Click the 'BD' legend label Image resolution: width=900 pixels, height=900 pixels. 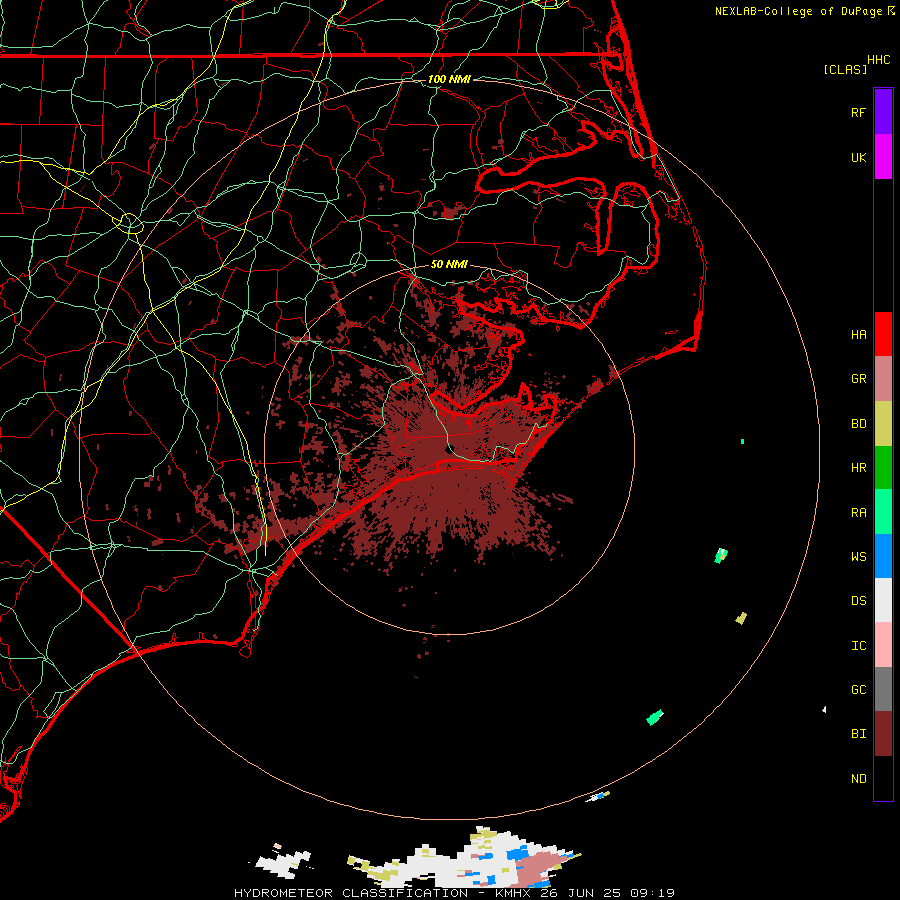click(858, 424)
